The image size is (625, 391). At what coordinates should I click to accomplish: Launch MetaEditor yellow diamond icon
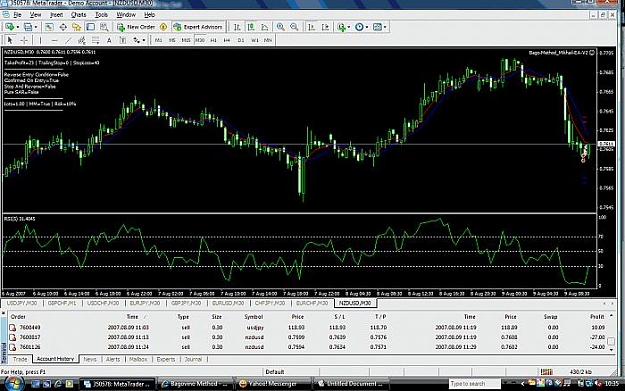coord(163,27)
